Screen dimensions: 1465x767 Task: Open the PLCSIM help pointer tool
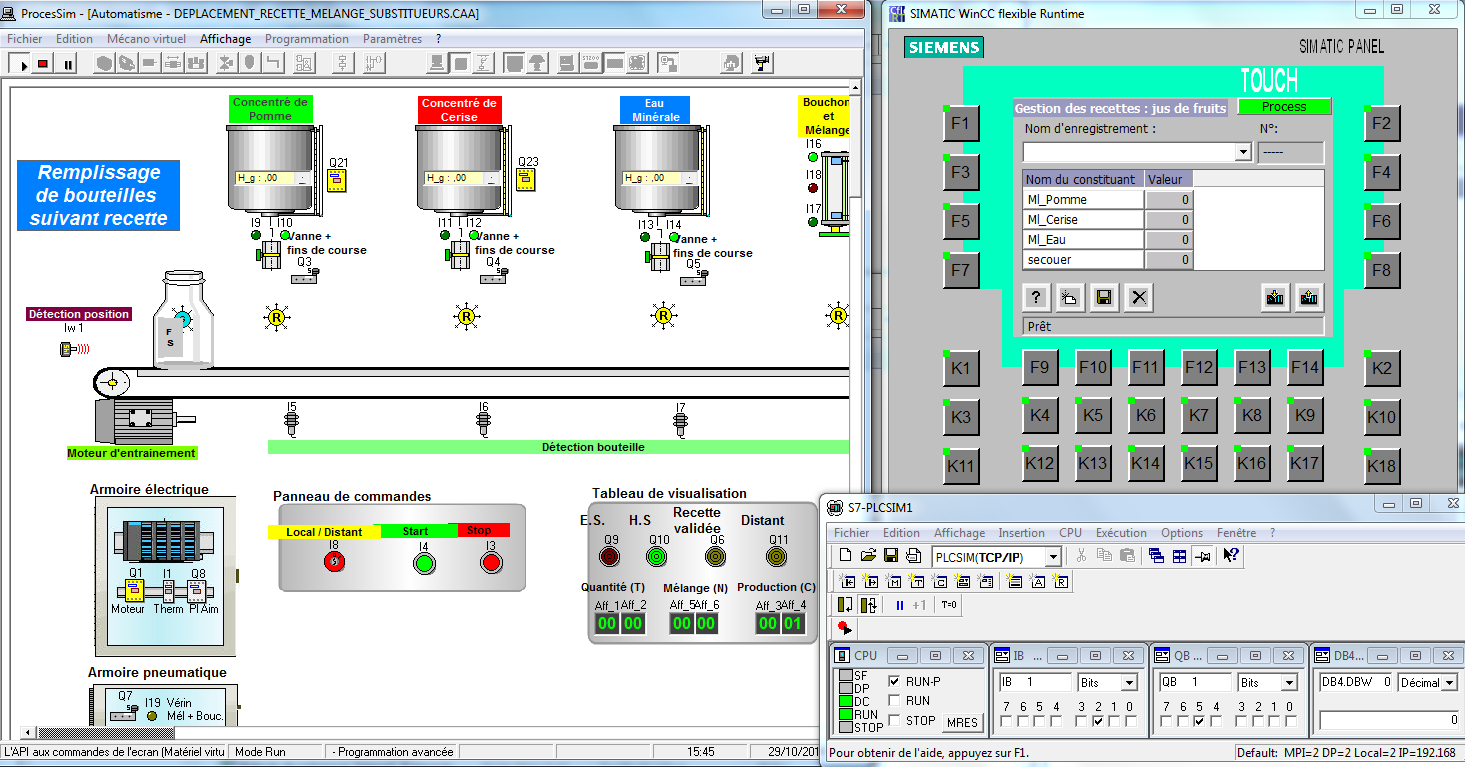[x=1231, y=556]
